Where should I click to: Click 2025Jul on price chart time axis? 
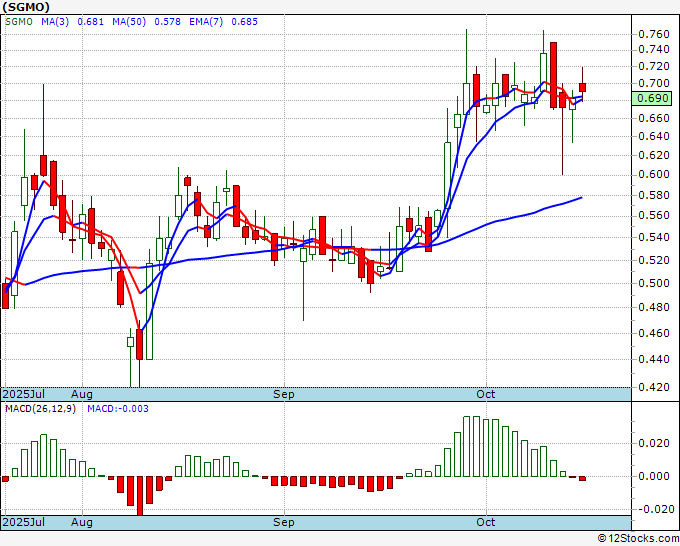[24, 394]
